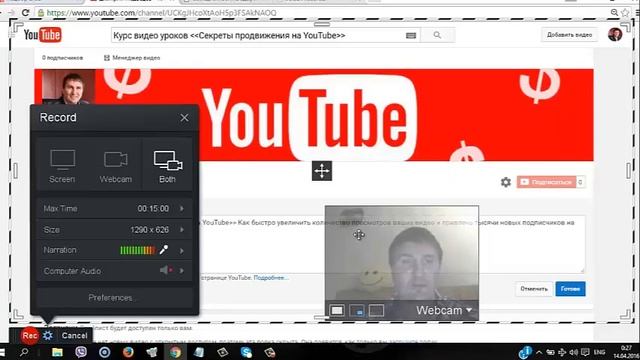This screenshot has width=640, height=360.
Task: Open File Explorer from taskbar
Action: point(58,352)
